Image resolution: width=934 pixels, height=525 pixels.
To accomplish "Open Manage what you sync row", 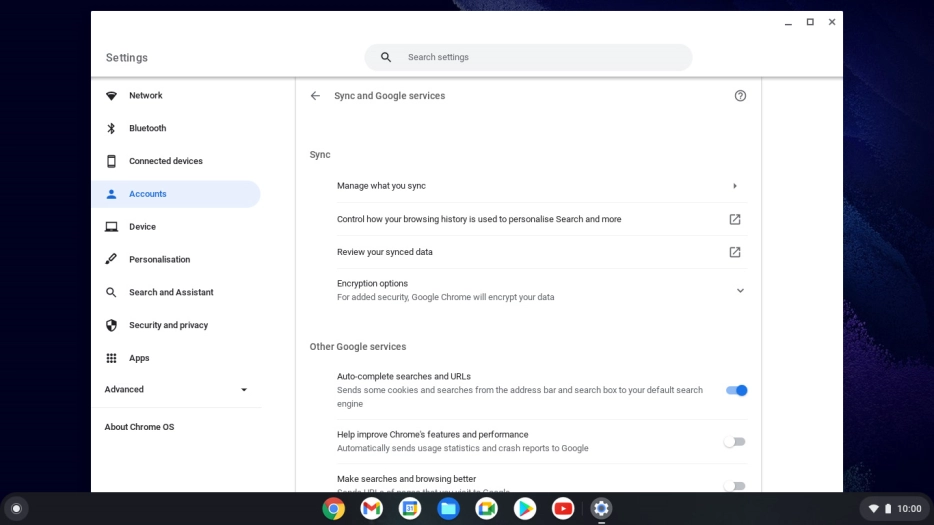I will [x=541, y=186].
